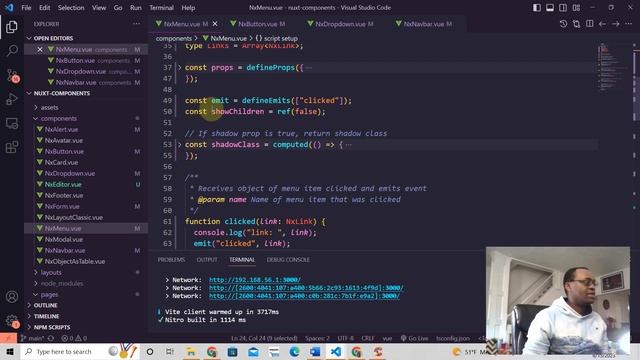Expand the Timeline section
The image size is (640, 360).
[46, 316]
